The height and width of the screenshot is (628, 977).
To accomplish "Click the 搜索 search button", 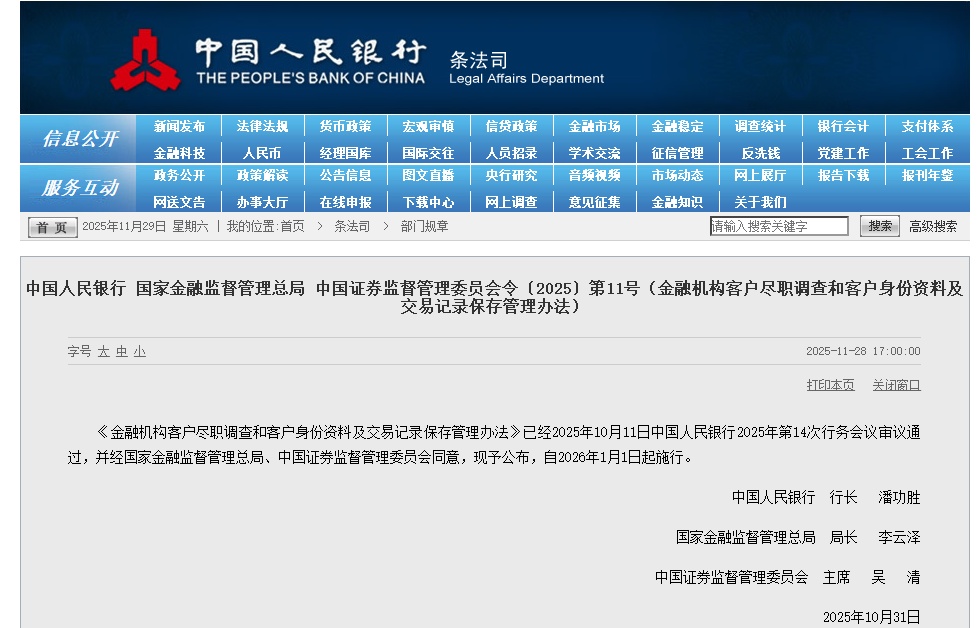I will tap(879, 227).
